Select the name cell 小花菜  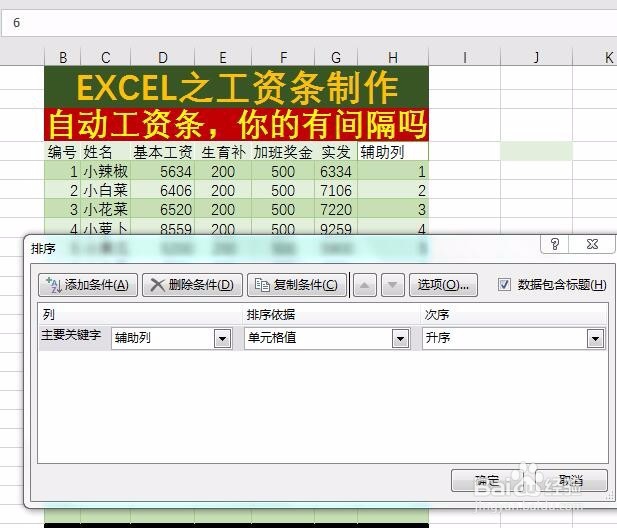[105, 209]
